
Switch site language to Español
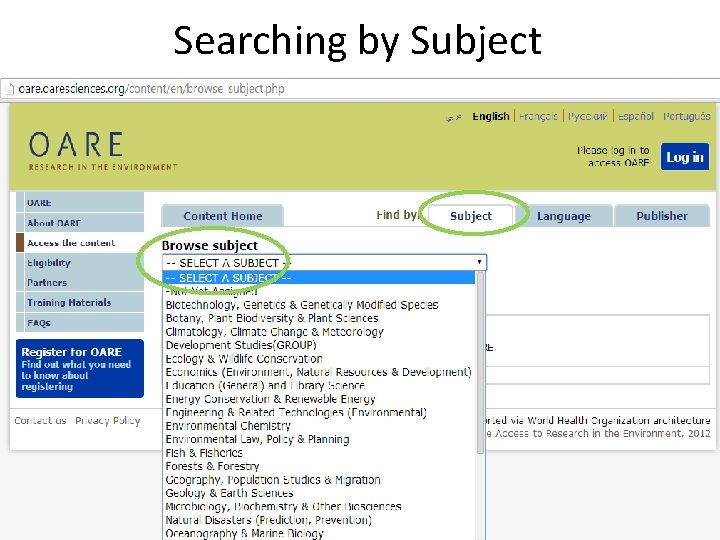click(636, 116)
